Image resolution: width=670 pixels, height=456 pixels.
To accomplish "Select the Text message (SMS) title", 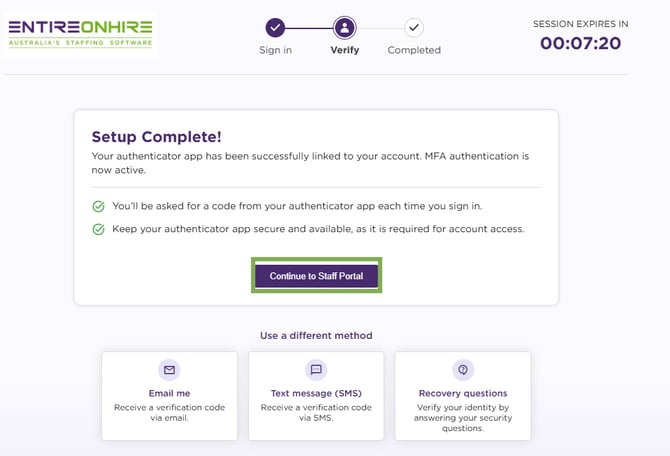I will (x=316, y=393).
